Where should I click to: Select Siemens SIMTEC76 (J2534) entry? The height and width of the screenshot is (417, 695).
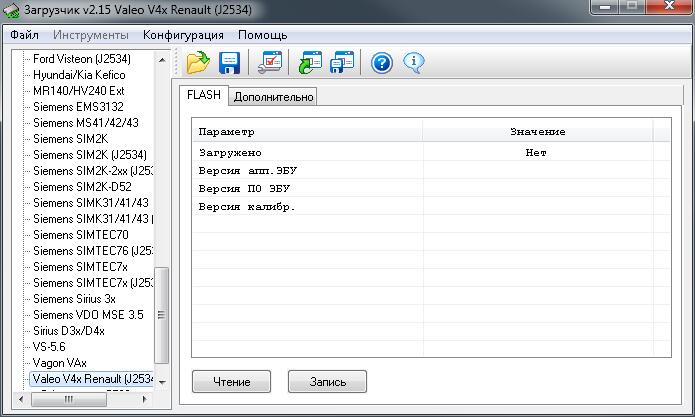[x=93, y=250]
